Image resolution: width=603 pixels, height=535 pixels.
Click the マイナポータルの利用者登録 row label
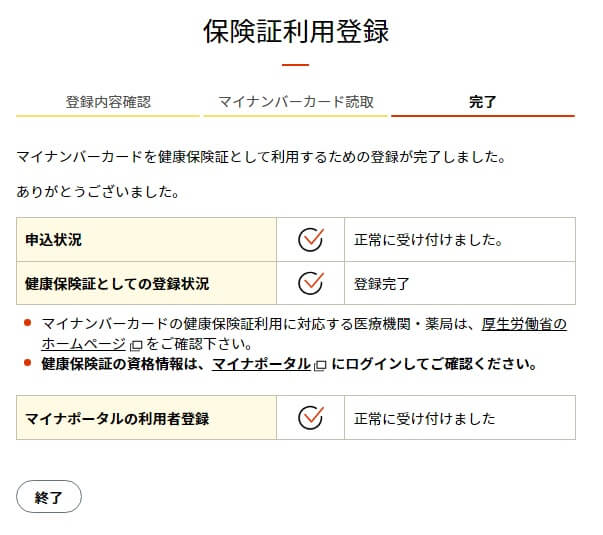[x=117, y=418]
